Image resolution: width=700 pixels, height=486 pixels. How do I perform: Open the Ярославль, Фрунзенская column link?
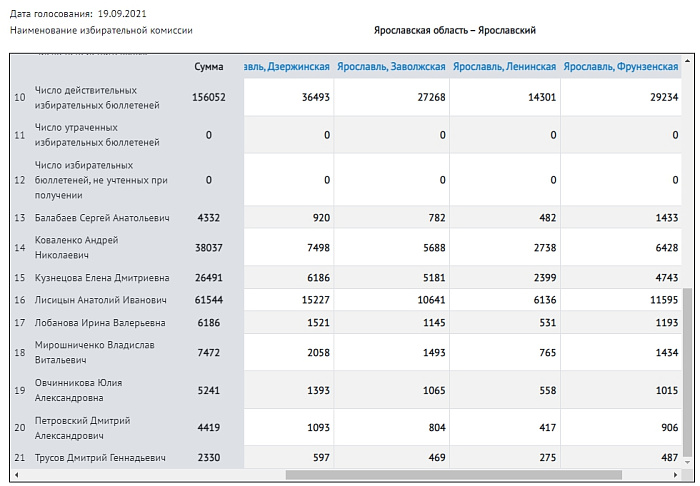621,67
